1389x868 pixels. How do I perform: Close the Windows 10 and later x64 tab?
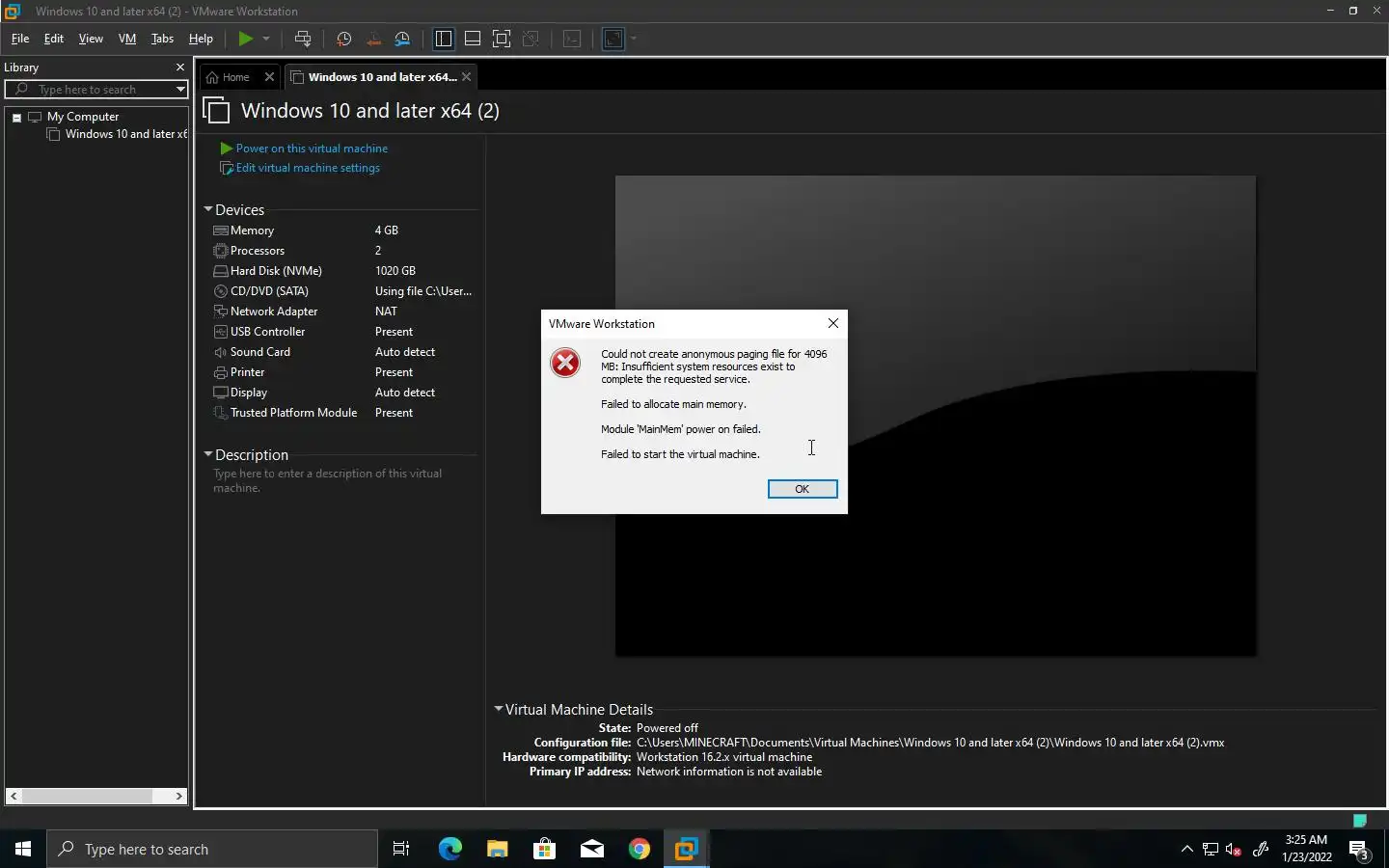pyautogui.click(x=467, y=77)
